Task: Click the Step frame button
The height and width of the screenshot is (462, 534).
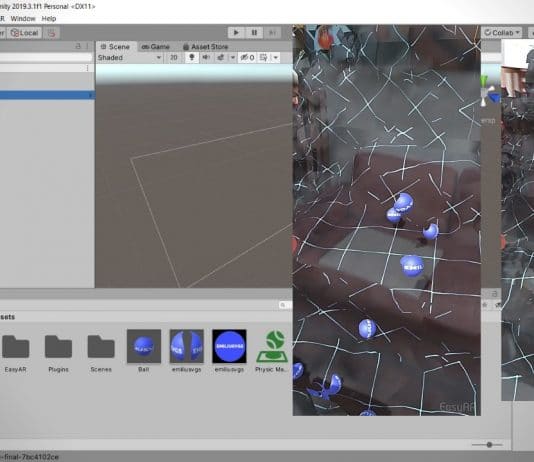Action: point(272,33)
